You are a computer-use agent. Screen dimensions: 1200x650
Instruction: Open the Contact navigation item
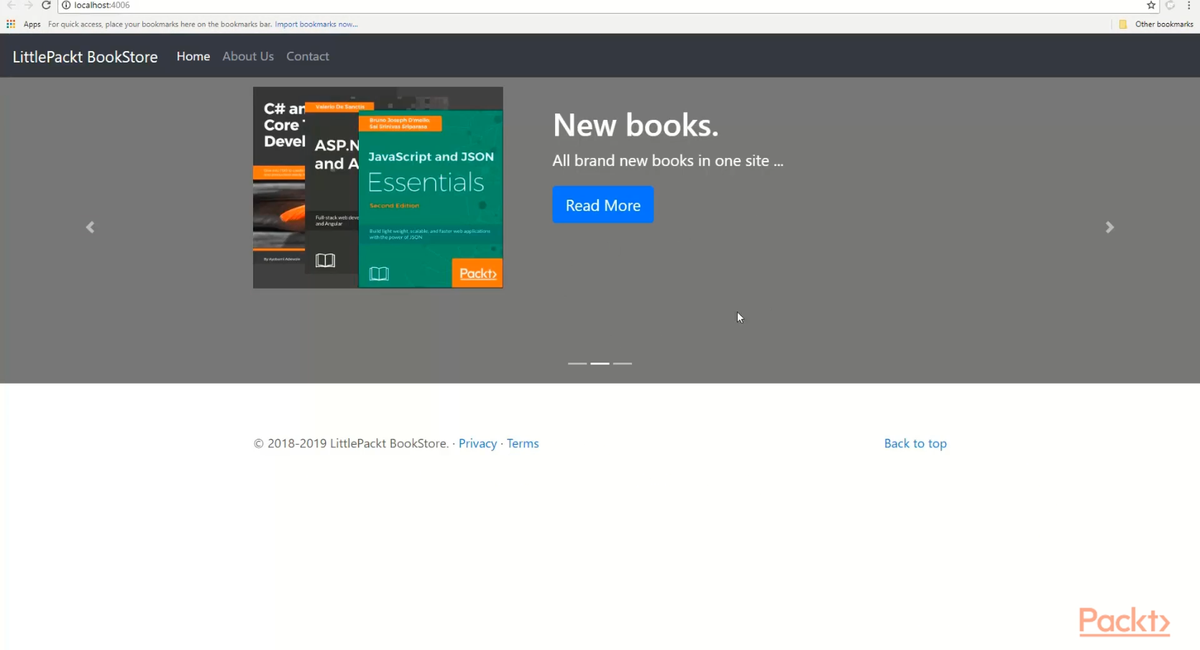[x=307, y=56]
